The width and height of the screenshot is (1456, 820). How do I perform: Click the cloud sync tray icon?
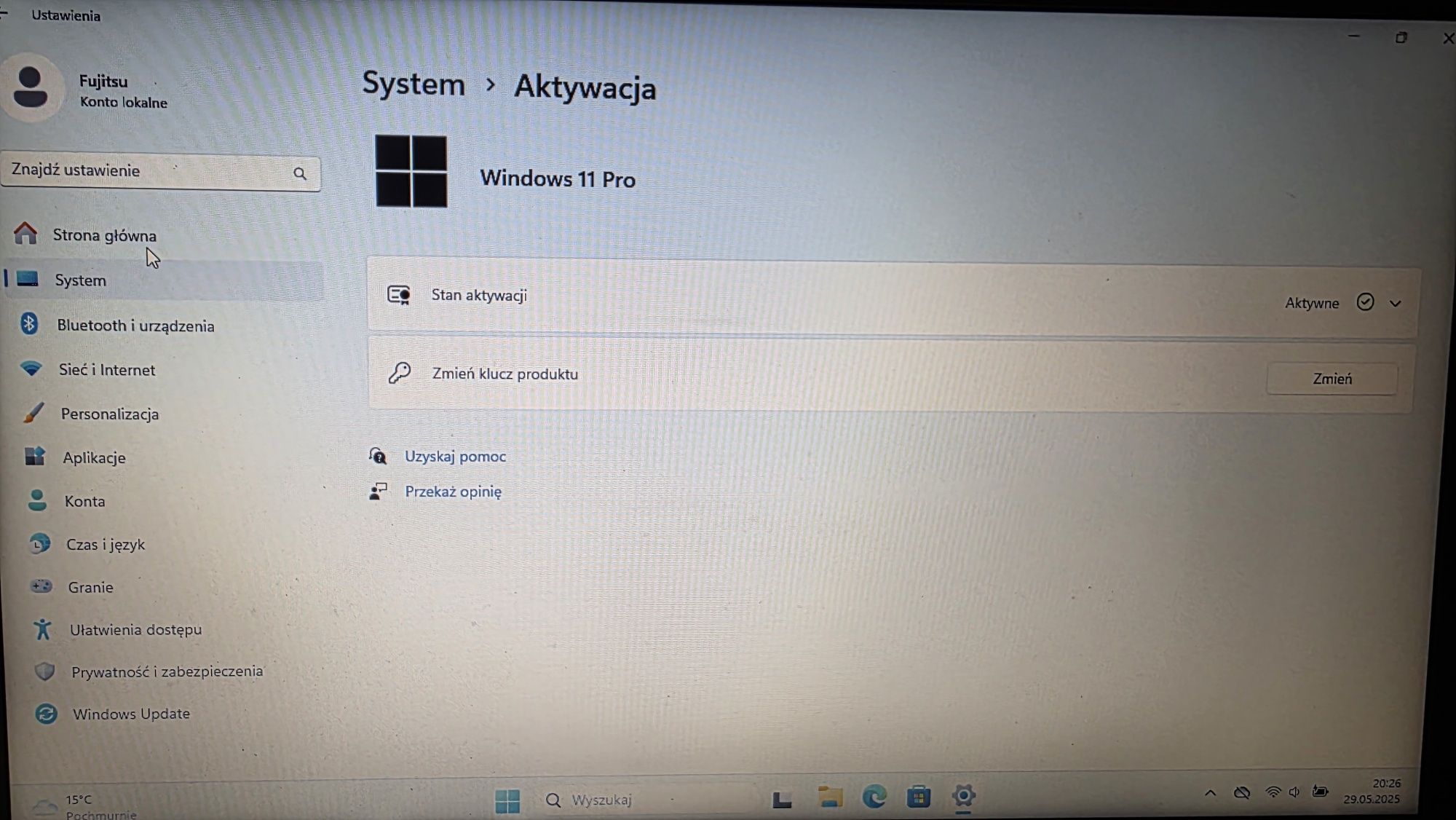[x=1242, y=792]
